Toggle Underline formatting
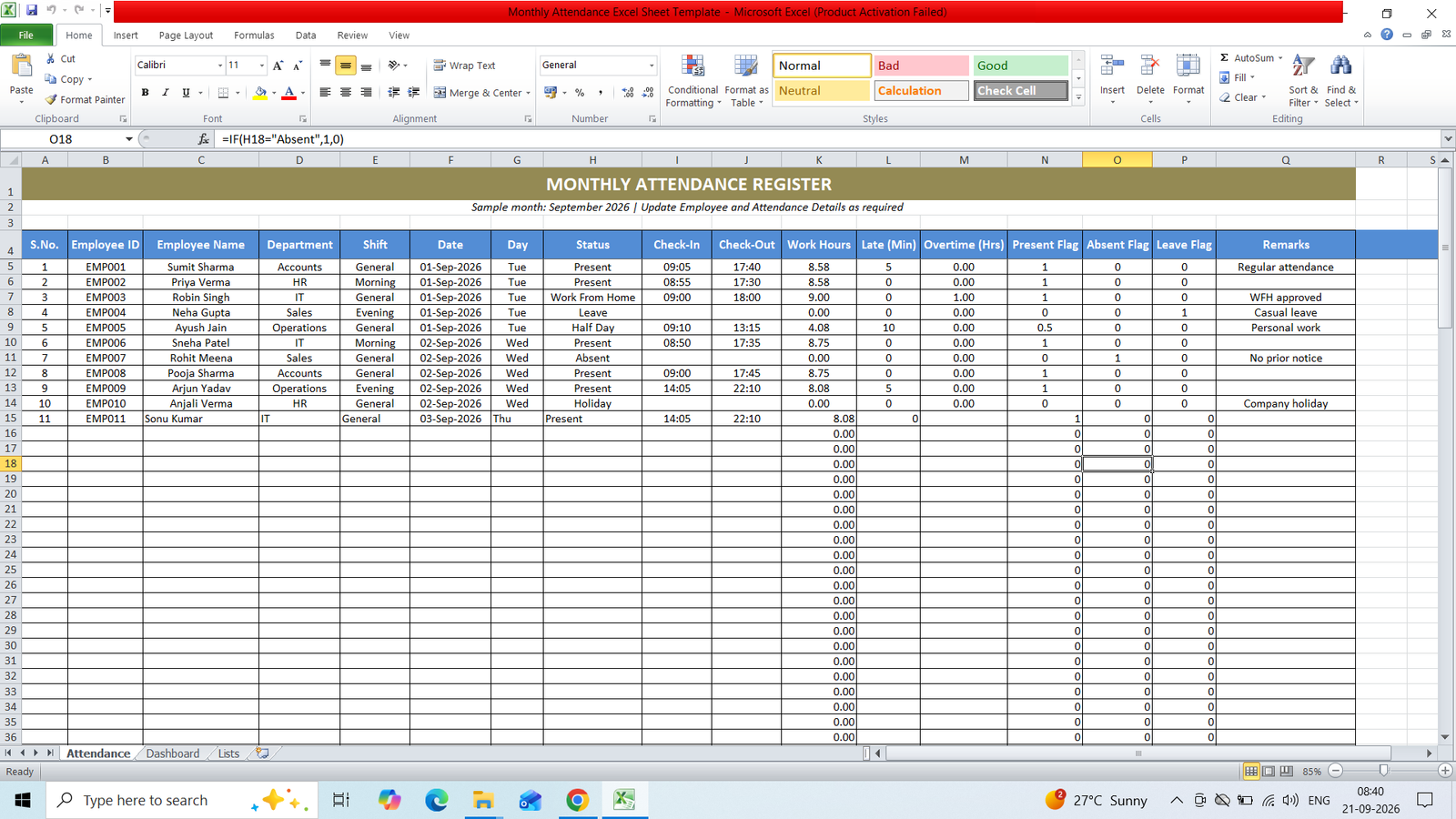 [186, 92]
